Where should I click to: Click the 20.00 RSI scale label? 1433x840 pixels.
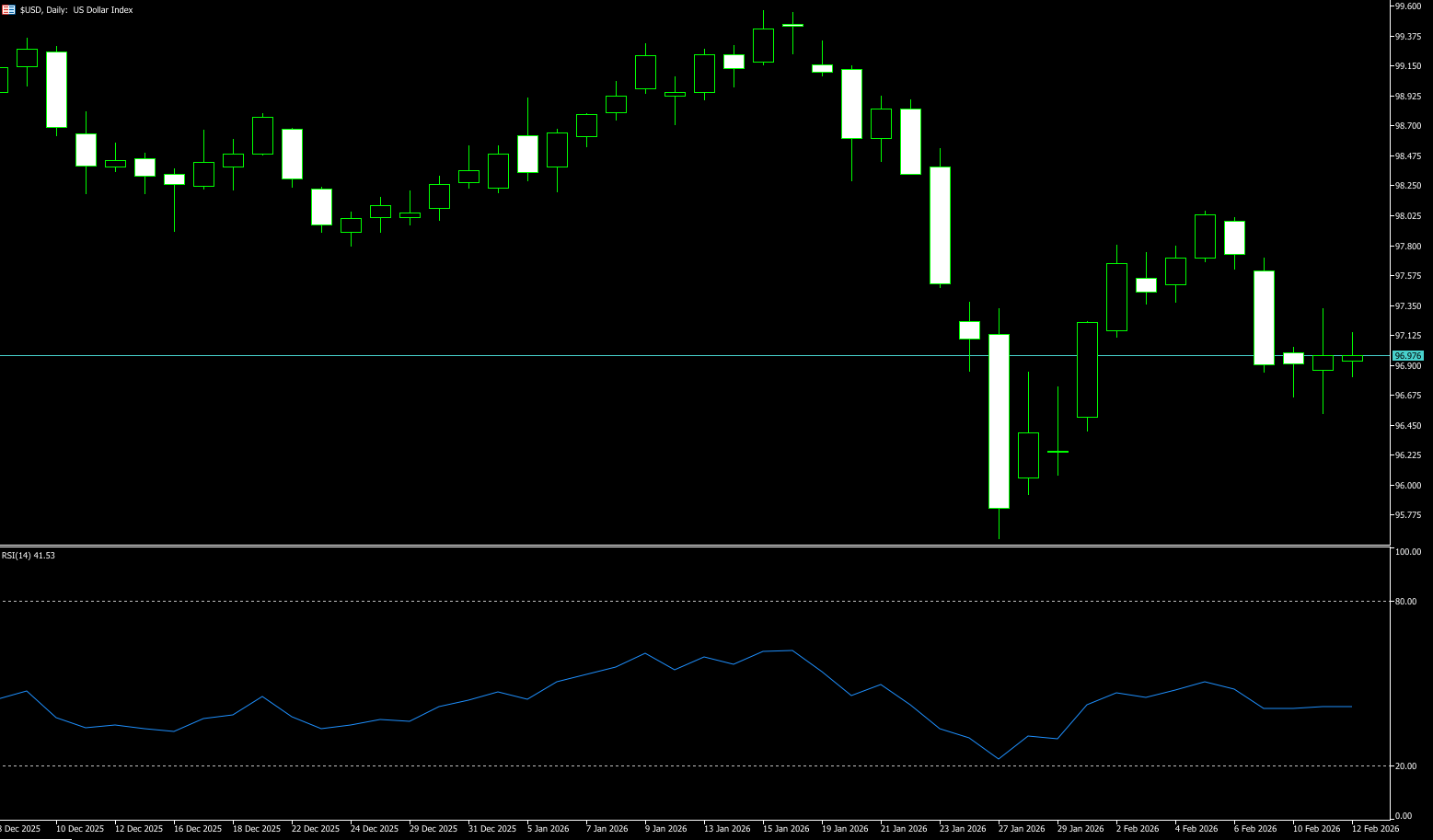1405,766
